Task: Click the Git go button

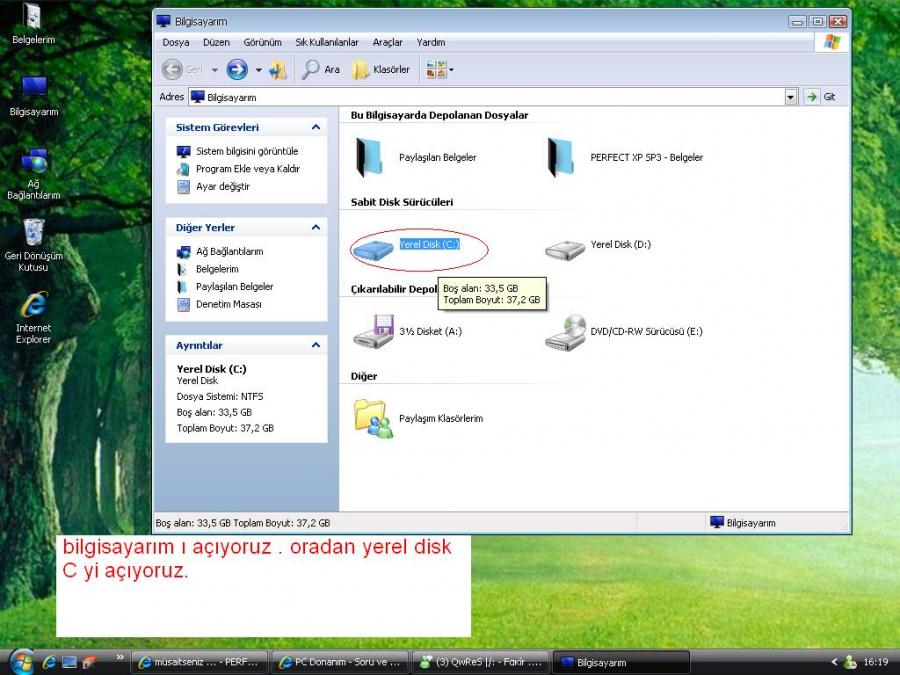Action: 821,97
